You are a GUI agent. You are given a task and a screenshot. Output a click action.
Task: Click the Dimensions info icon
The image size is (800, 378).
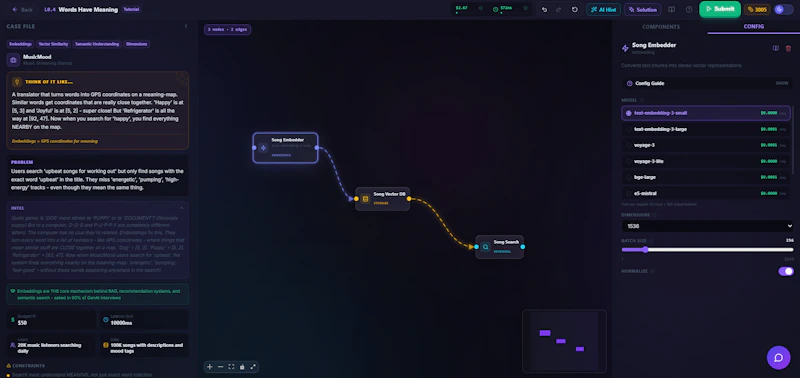click(x=655, y=215)
